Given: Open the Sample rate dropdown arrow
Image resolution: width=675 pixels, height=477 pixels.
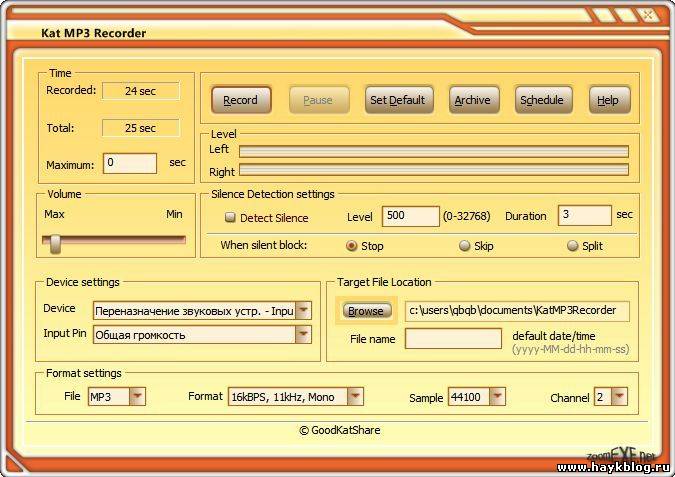Looking at the screenshot, I should click(x=497, y=396).
